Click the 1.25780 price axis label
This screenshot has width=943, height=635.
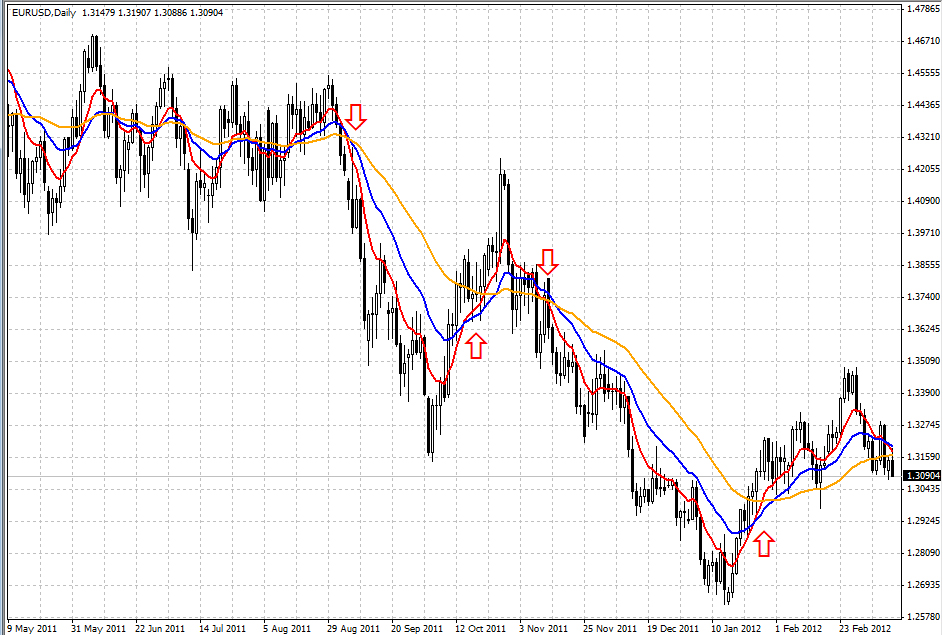(921, 617)
